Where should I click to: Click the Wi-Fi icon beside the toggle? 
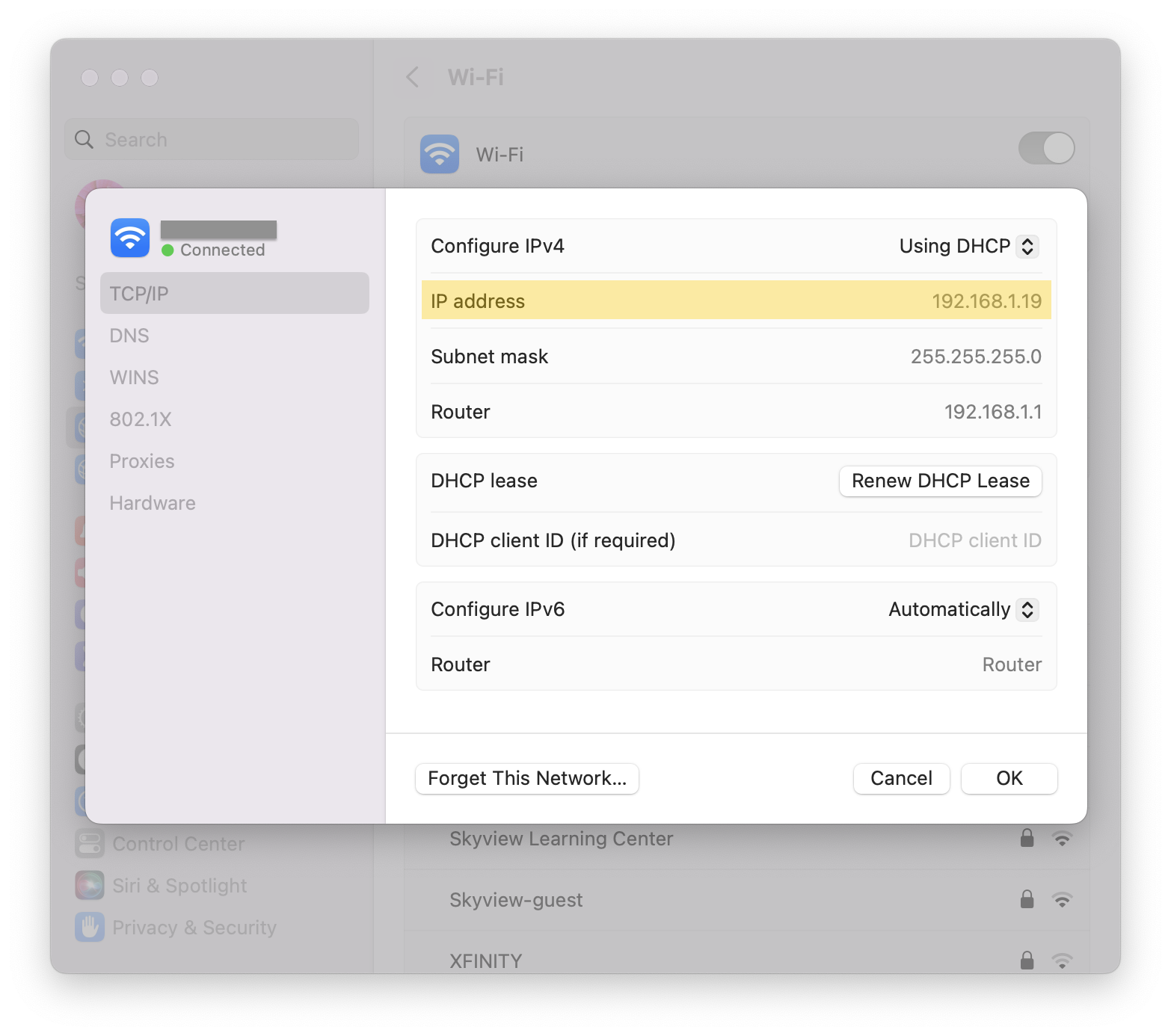point(440,154)
